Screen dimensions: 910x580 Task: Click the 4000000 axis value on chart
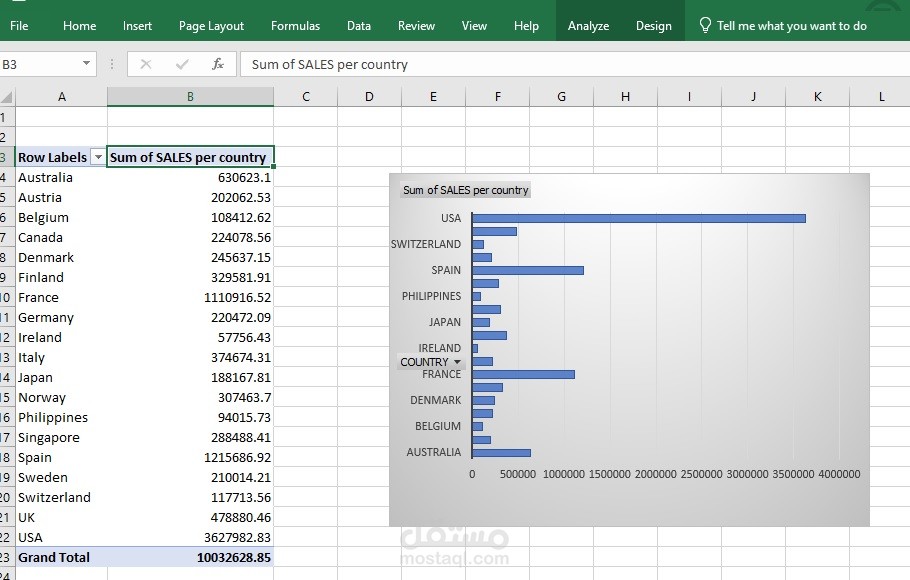839,474
